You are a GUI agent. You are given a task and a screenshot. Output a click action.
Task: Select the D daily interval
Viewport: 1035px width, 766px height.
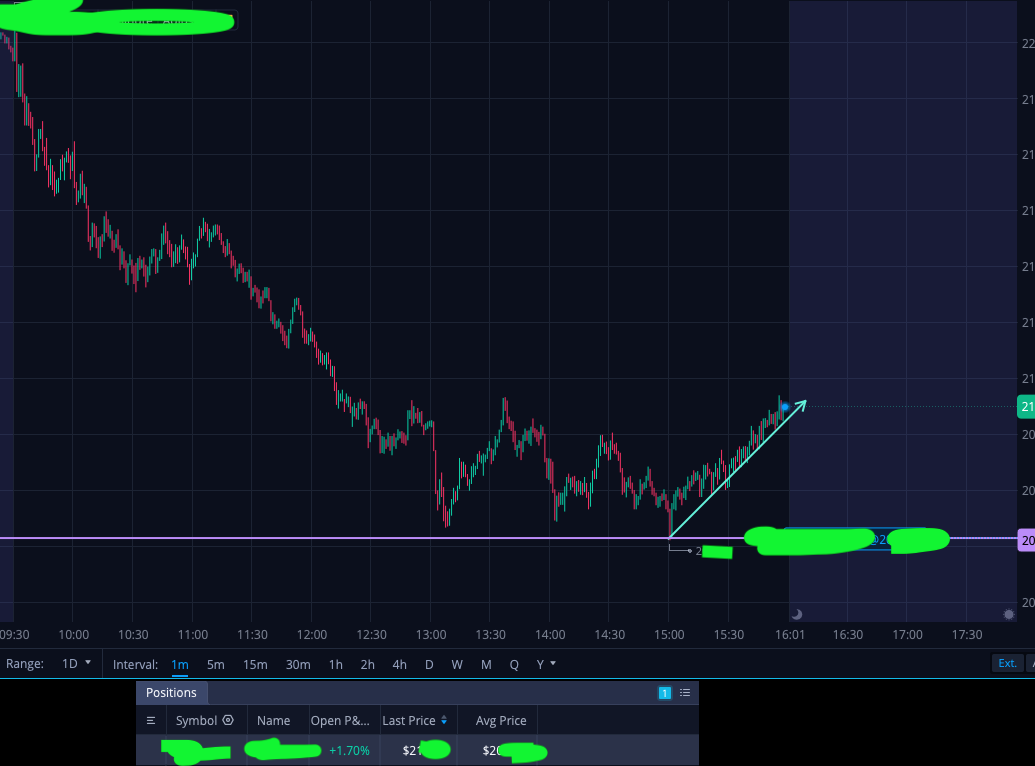(429, 664)
